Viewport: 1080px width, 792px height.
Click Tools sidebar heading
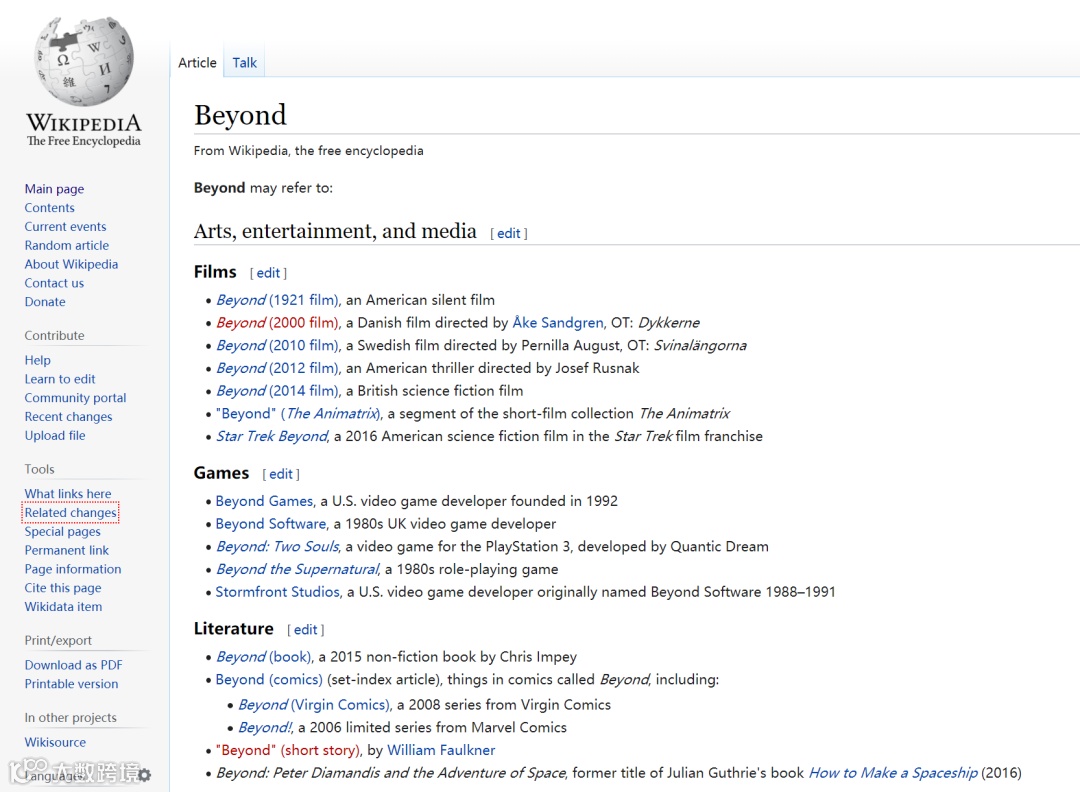click(39, 469)
